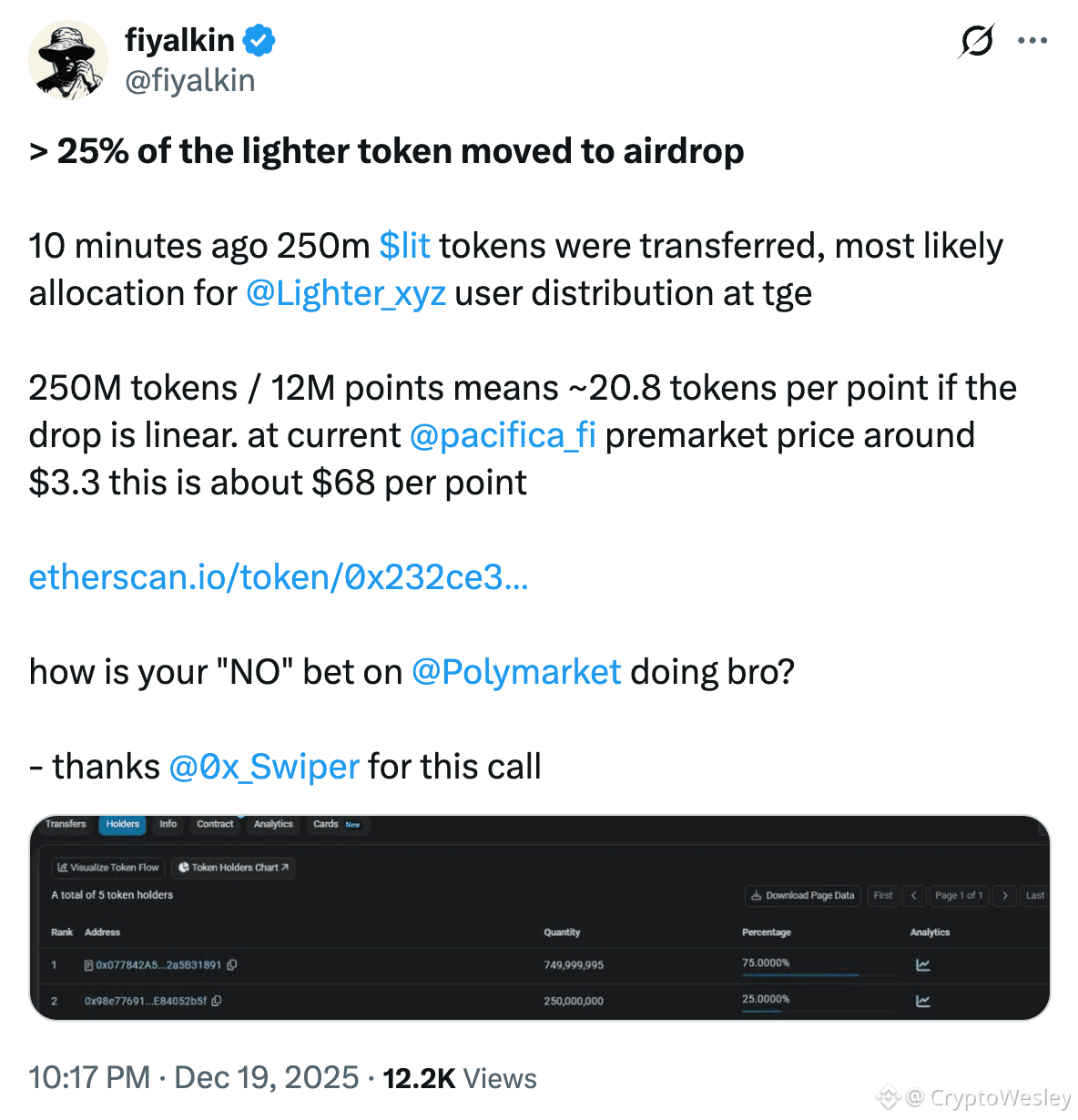Screen dimensions: 1078x1120
Task: Open analytics chart for the 75% holder
Action: point(922,965)
